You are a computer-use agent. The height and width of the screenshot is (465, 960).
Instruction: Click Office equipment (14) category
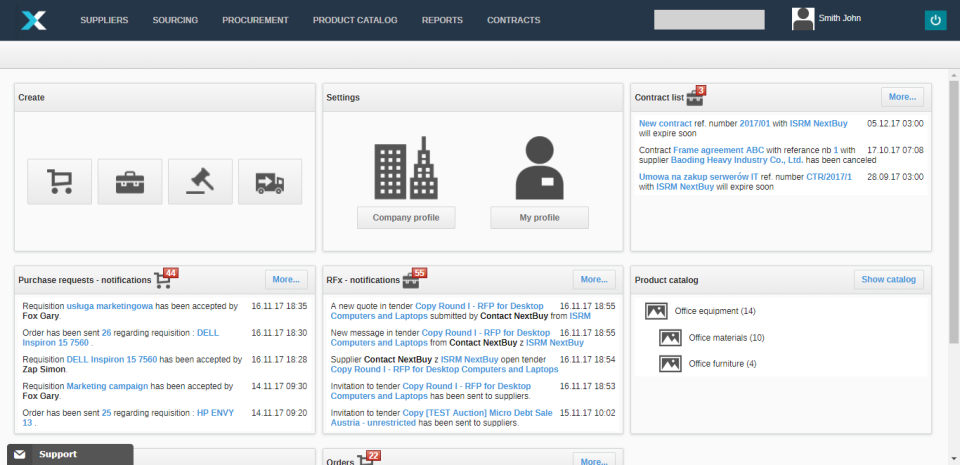715,311
